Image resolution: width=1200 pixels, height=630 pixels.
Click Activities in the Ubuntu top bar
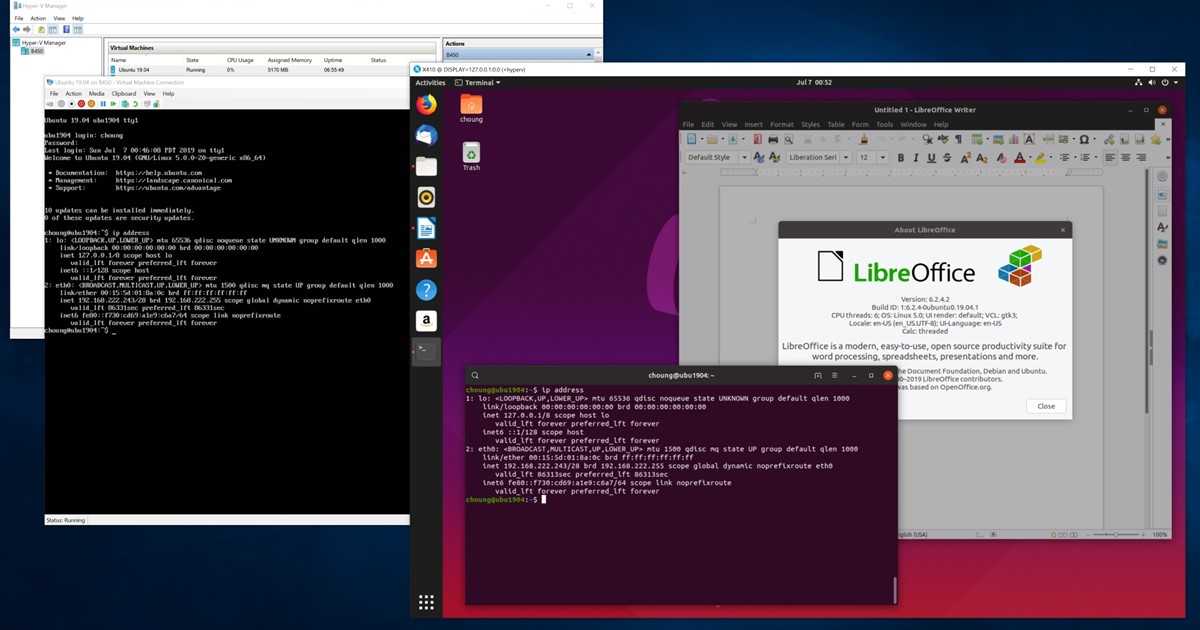[431, 83]
